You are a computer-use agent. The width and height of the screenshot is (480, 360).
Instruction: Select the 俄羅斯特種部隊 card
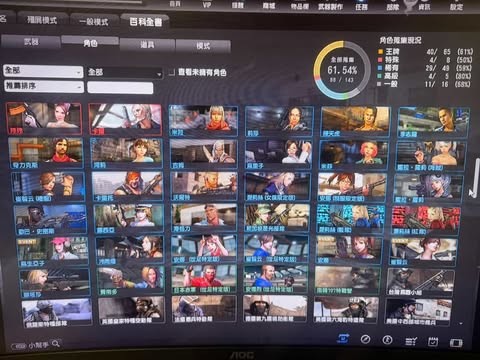pyautogui.click(x=56, y=312)
